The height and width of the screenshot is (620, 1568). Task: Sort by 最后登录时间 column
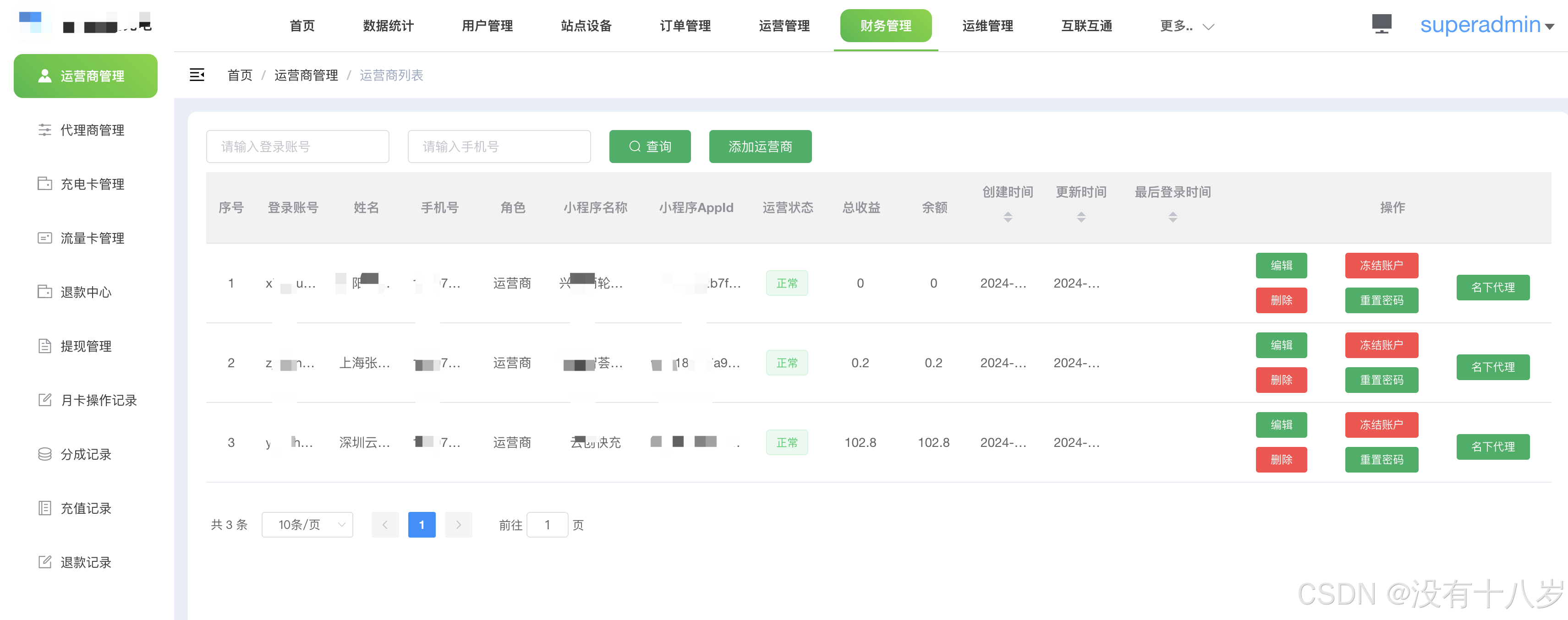click(x=1173, y=217)
